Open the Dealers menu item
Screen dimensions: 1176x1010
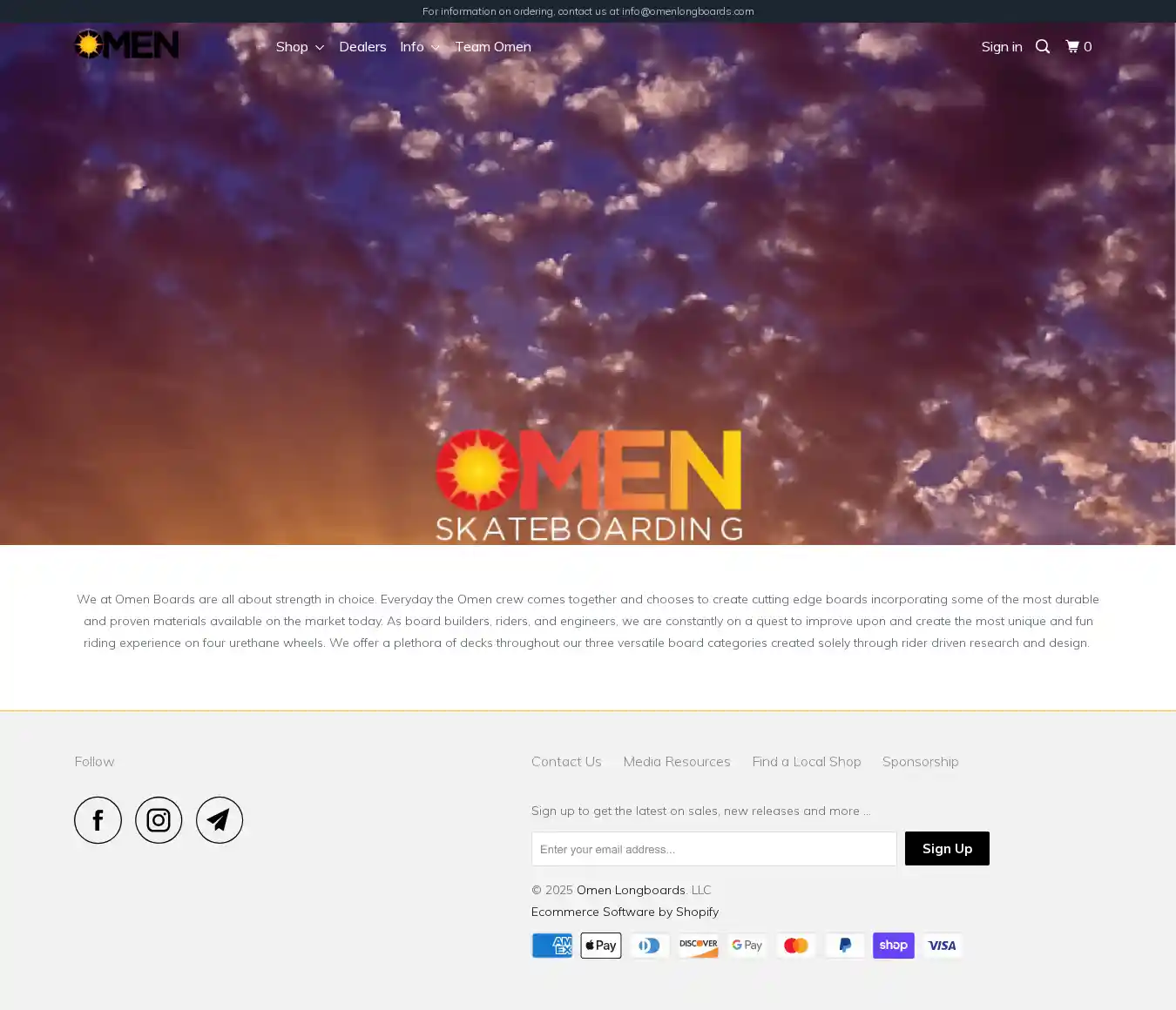pyautogui.click(x=362, y=47)
